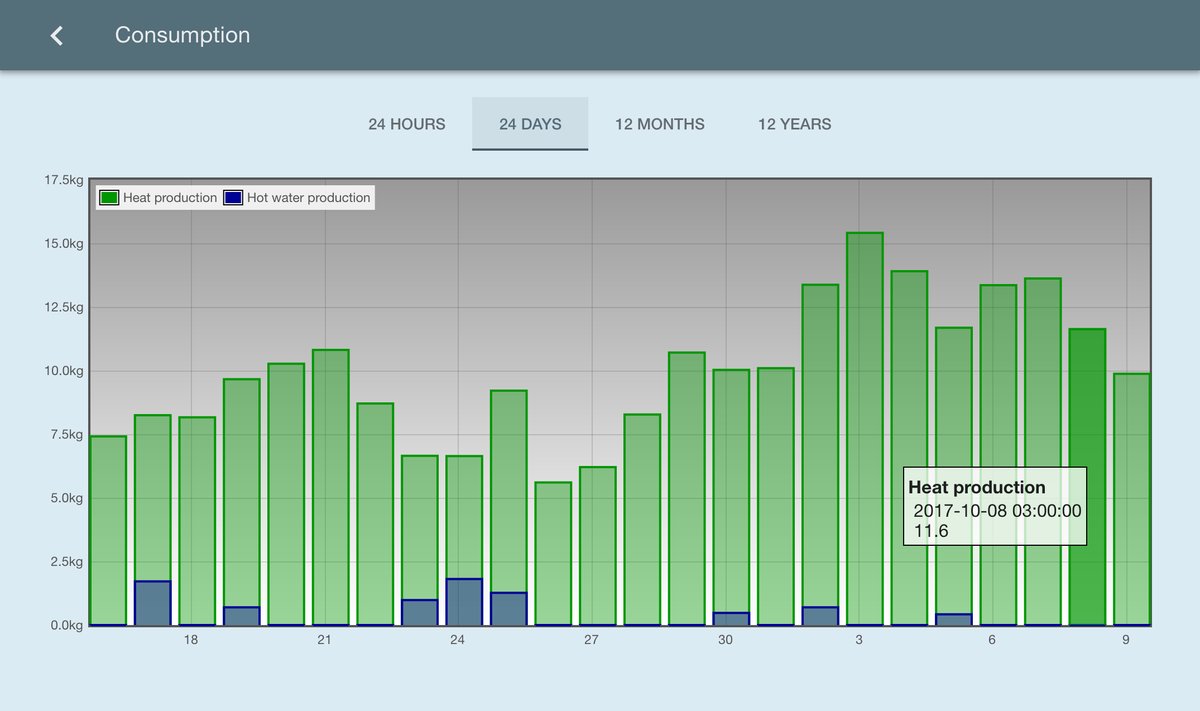Open the 12 MONTHS tab
Screen dimensions: 1200x711
point(659,124)
